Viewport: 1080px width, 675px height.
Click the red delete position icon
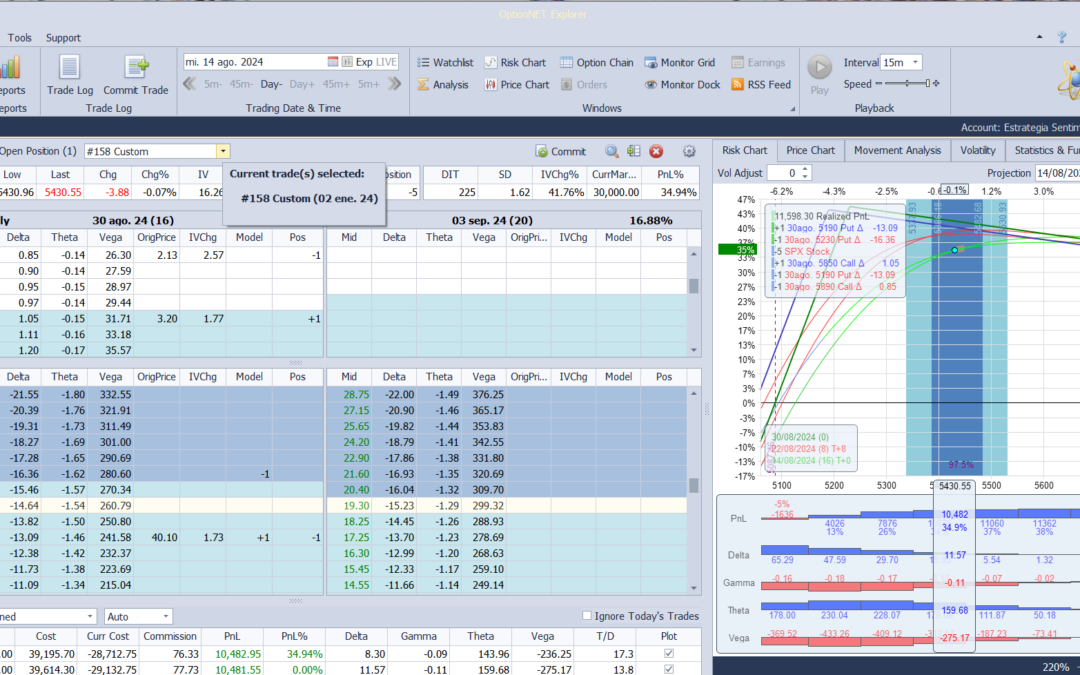[x=656, y=152]
